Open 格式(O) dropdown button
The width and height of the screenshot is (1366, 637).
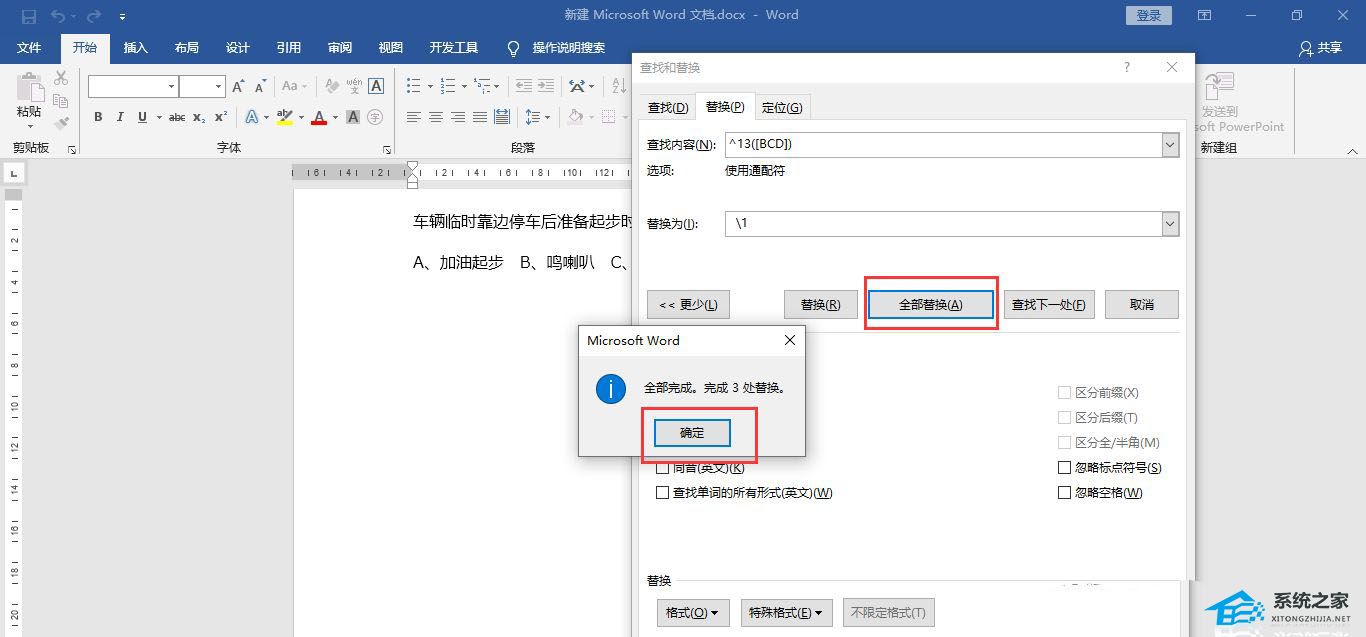(x=693, y=612)
